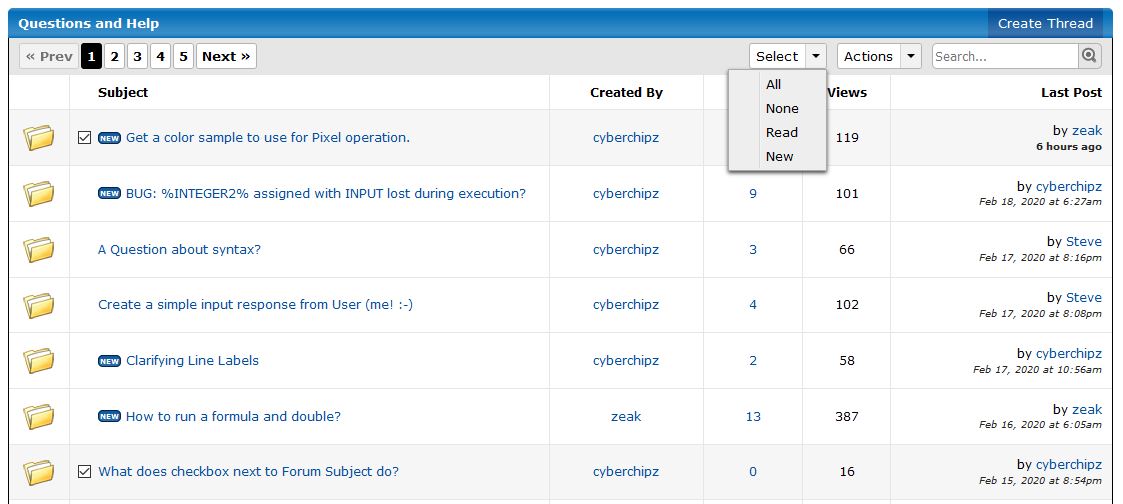
Task: Focus the Search input field
Action: (1005, 56)
